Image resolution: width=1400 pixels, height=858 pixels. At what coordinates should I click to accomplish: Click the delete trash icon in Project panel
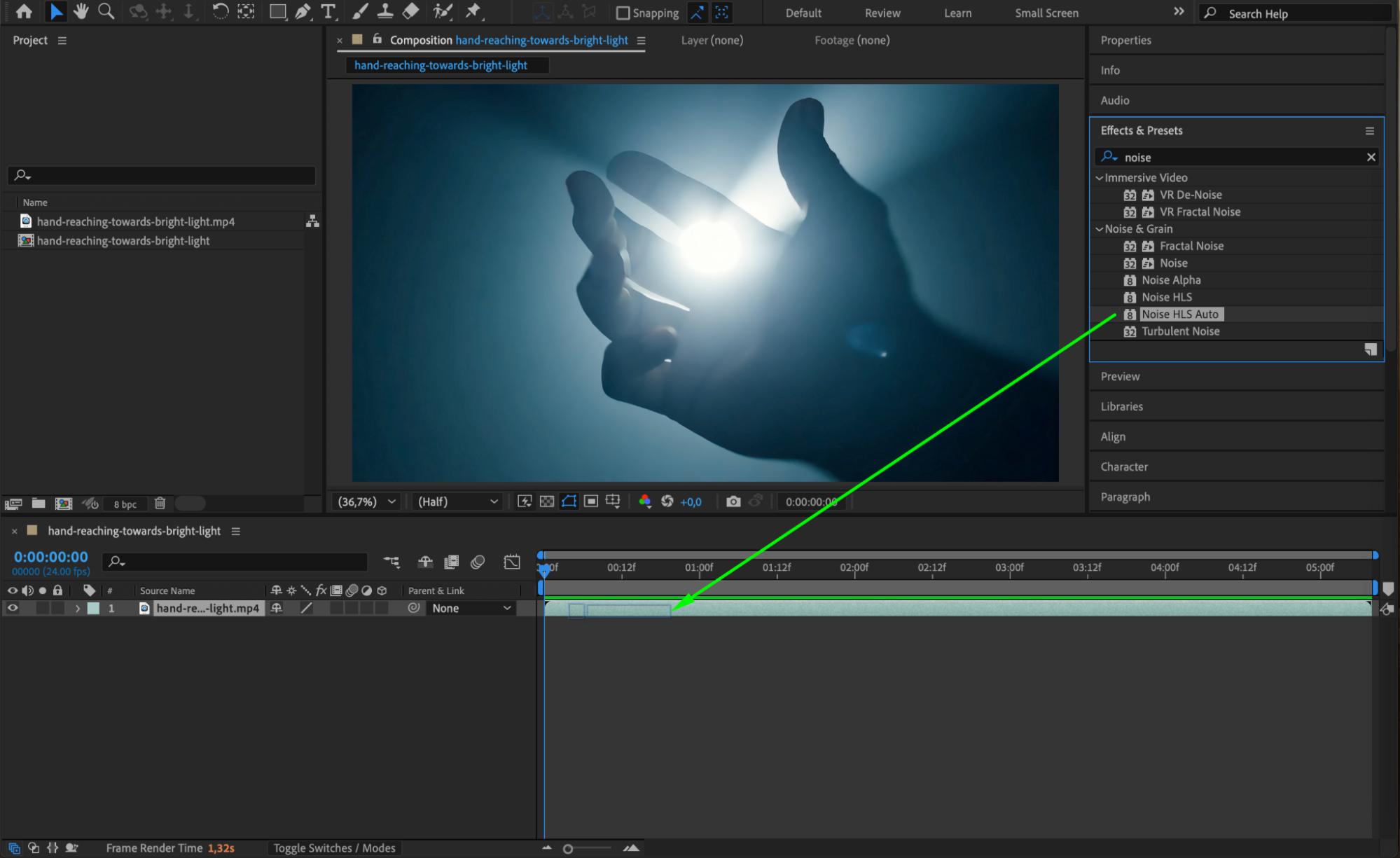click(x=160, y=503)
